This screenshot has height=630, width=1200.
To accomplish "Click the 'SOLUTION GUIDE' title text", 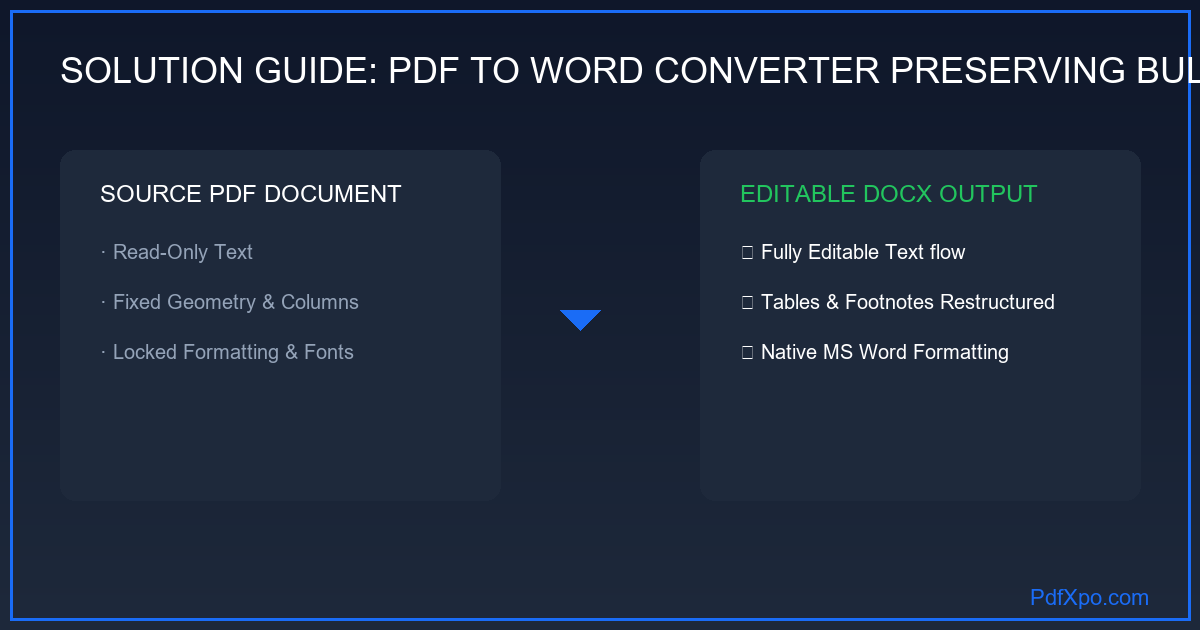I will (x=628, y=70).
